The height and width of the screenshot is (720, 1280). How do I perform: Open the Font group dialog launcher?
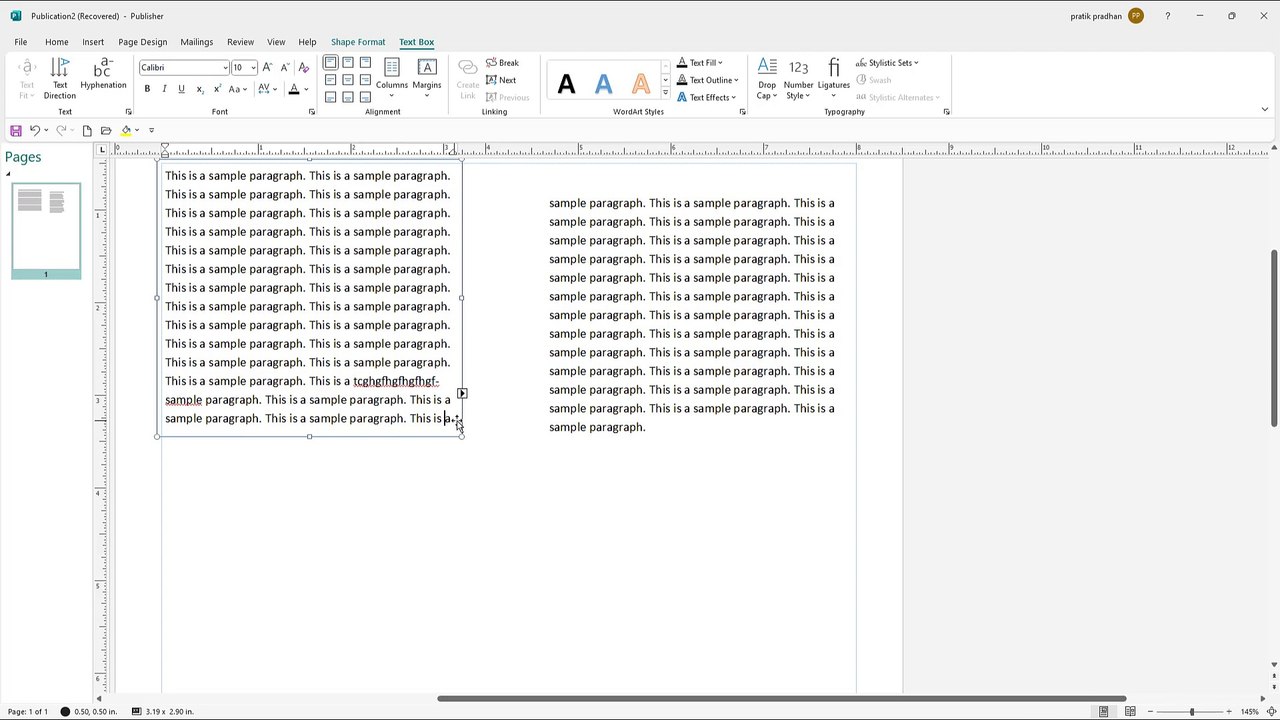point(312,112)
